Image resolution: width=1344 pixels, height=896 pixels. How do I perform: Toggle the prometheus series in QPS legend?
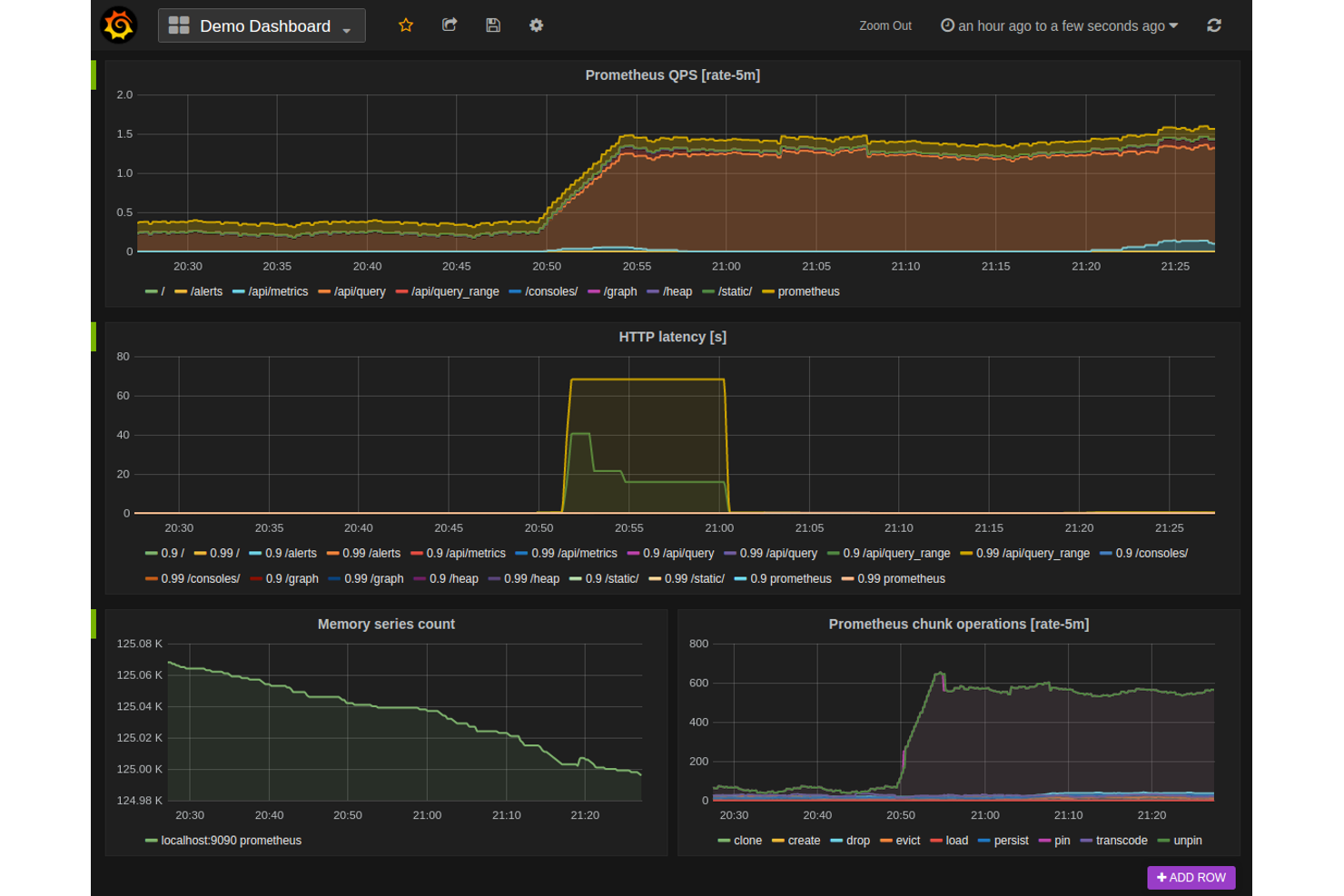click(x=809, y=291)
